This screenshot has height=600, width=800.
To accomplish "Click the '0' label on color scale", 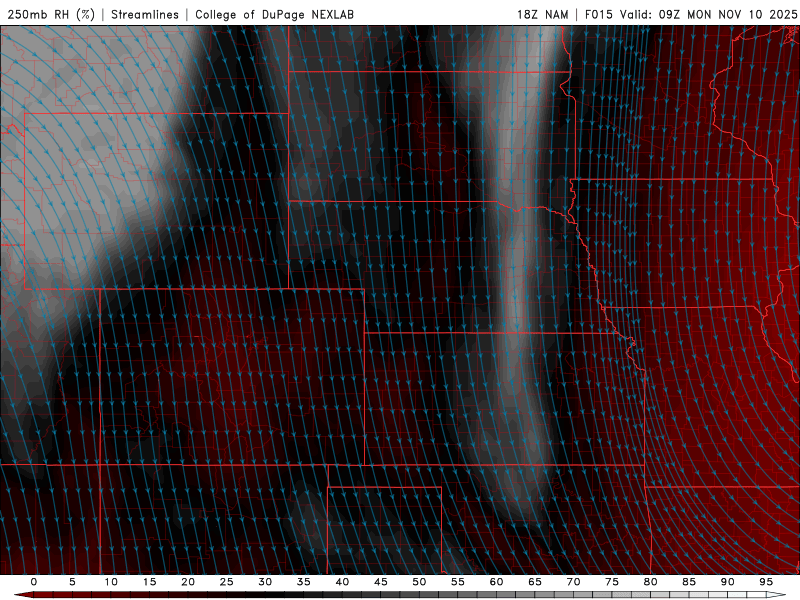I will tap(34, 582).
